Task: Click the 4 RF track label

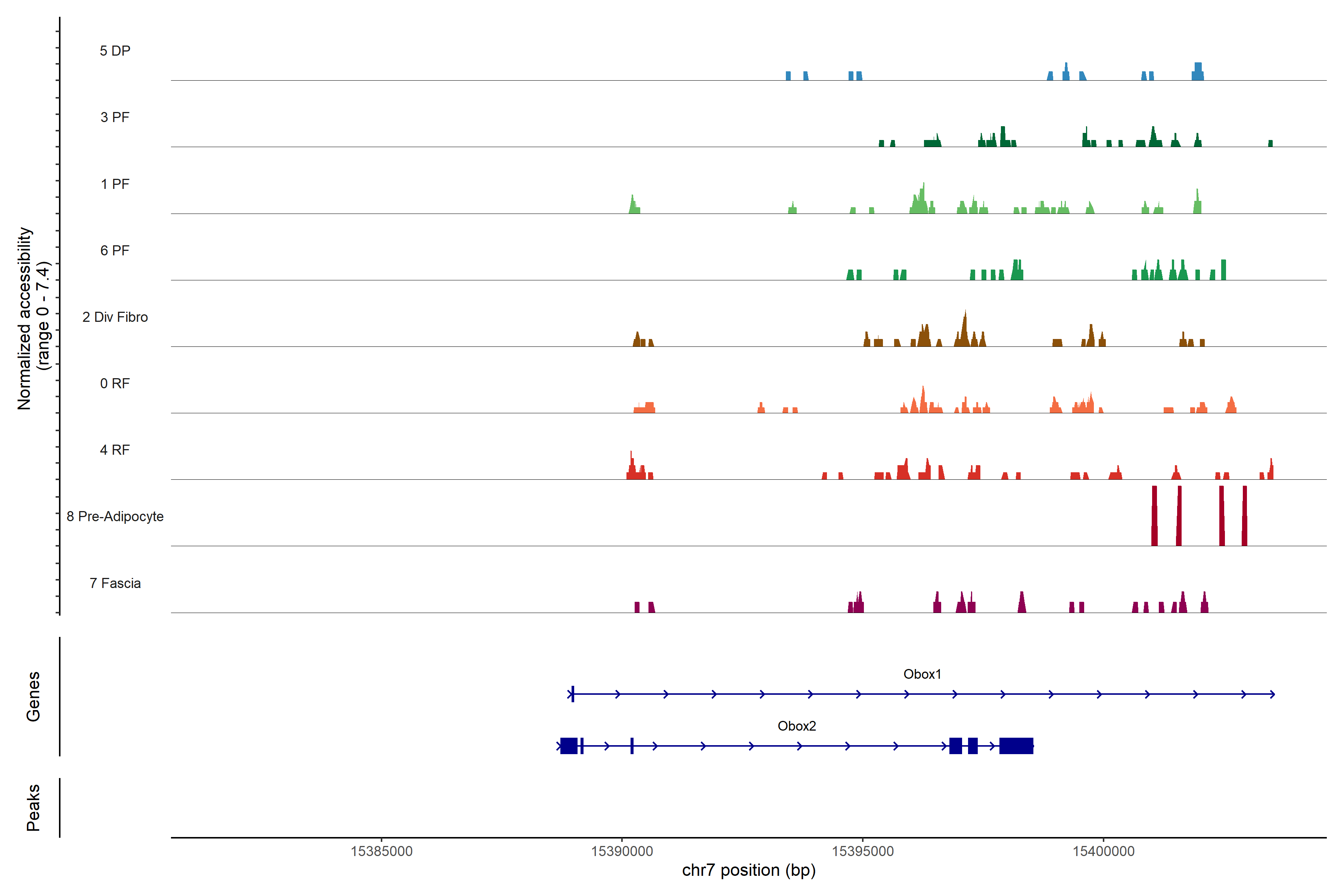Action: (x=115, y=450)
